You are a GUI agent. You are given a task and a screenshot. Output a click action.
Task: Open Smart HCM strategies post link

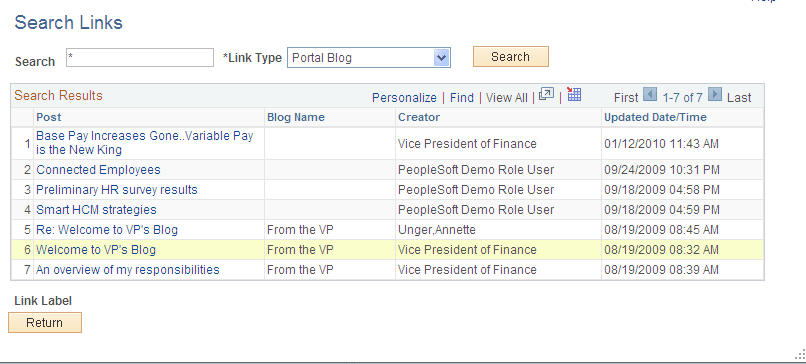pyautogui.click(x=96, y=210)
